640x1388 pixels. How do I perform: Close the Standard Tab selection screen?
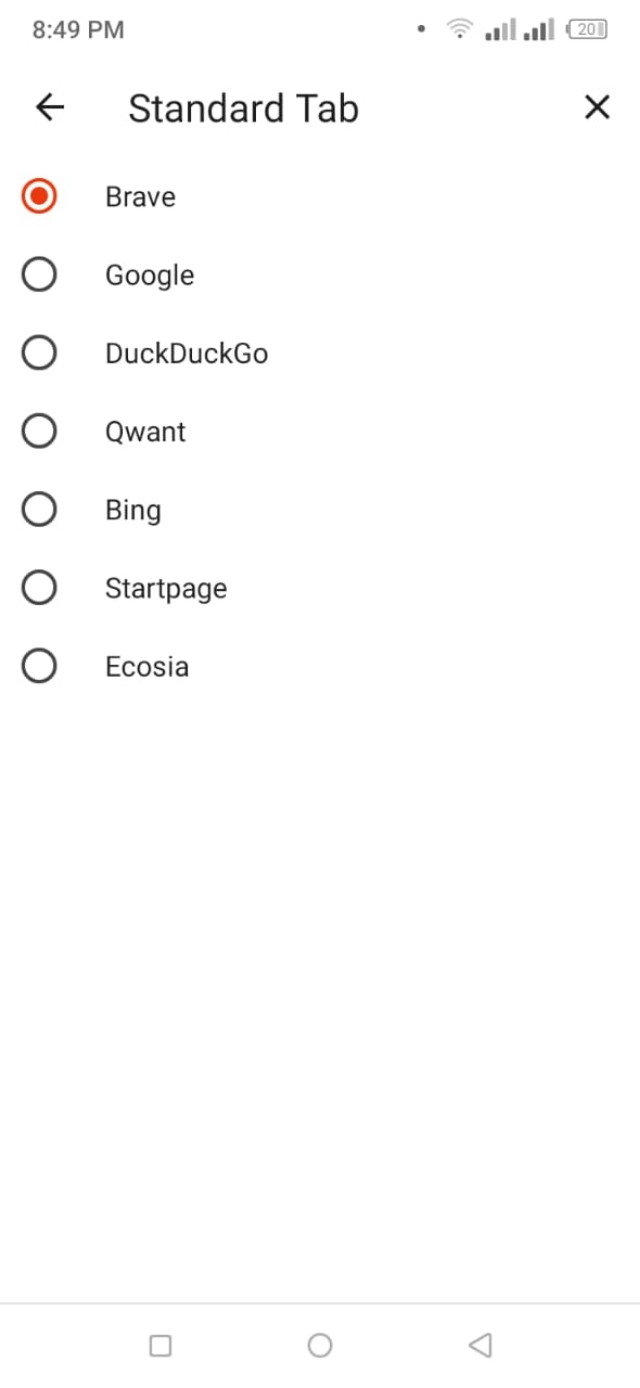click(x=597, y=107)
